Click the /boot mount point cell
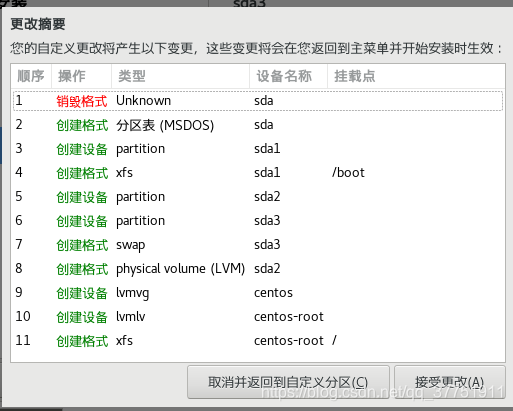513x411 pixels. pos(348,173)
